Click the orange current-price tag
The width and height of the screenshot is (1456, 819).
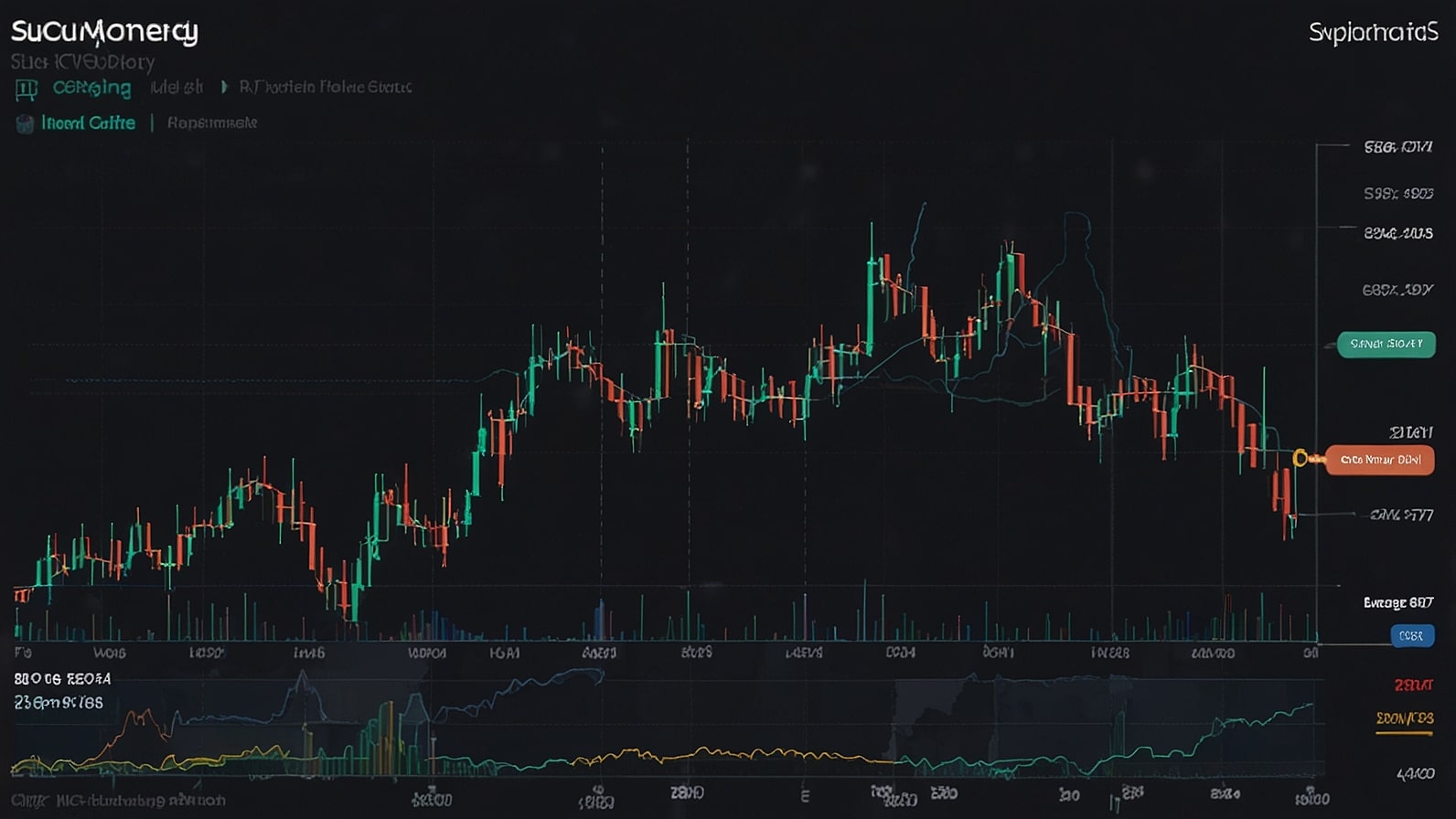tap(1379, 460)
